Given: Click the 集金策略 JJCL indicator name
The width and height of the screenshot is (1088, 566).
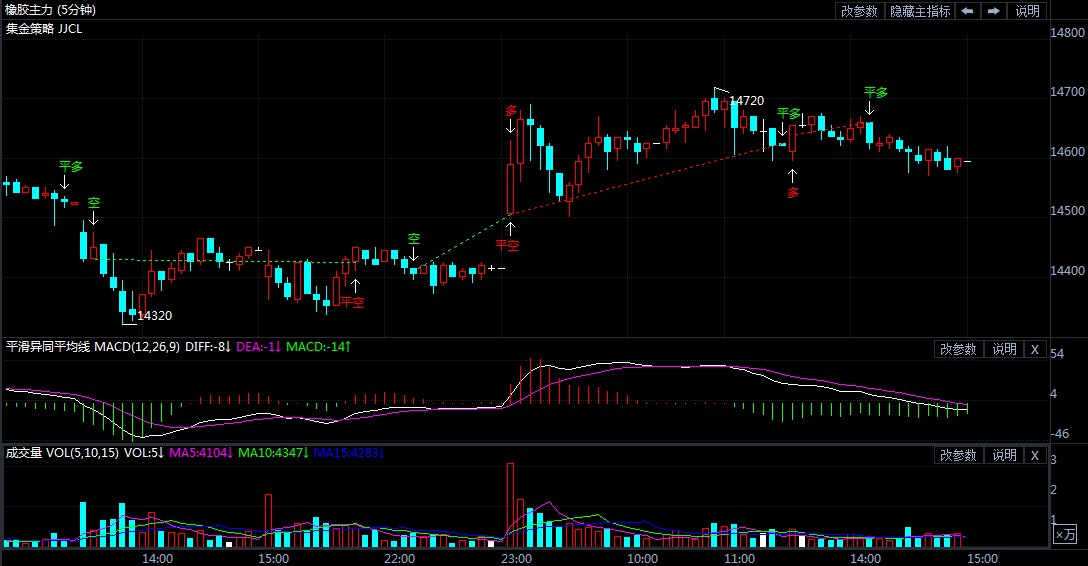Looking at the screenshot, I should [44, 28].
